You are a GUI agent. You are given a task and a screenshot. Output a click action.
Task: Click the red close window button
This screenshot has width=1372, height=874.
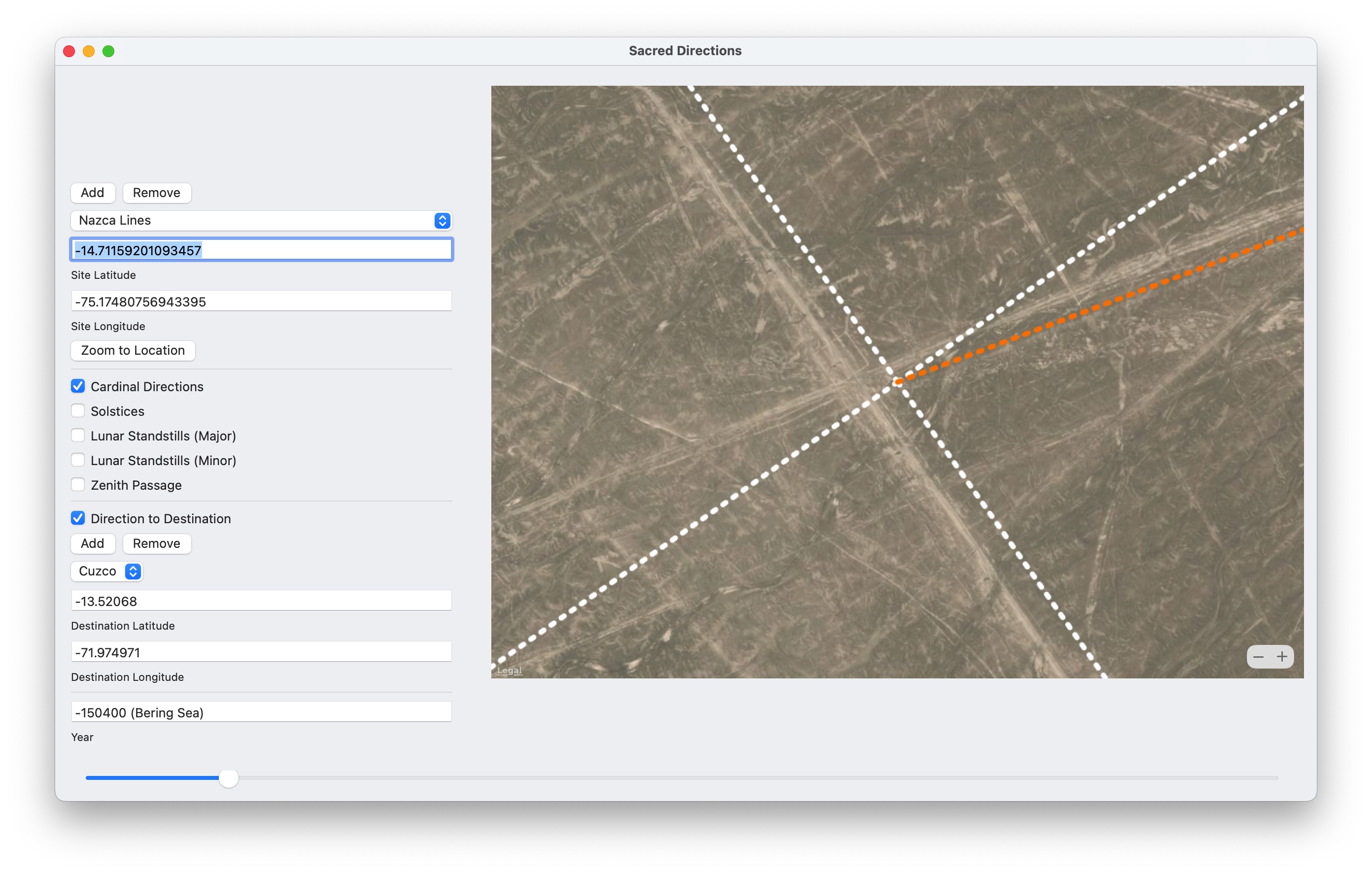69,51
